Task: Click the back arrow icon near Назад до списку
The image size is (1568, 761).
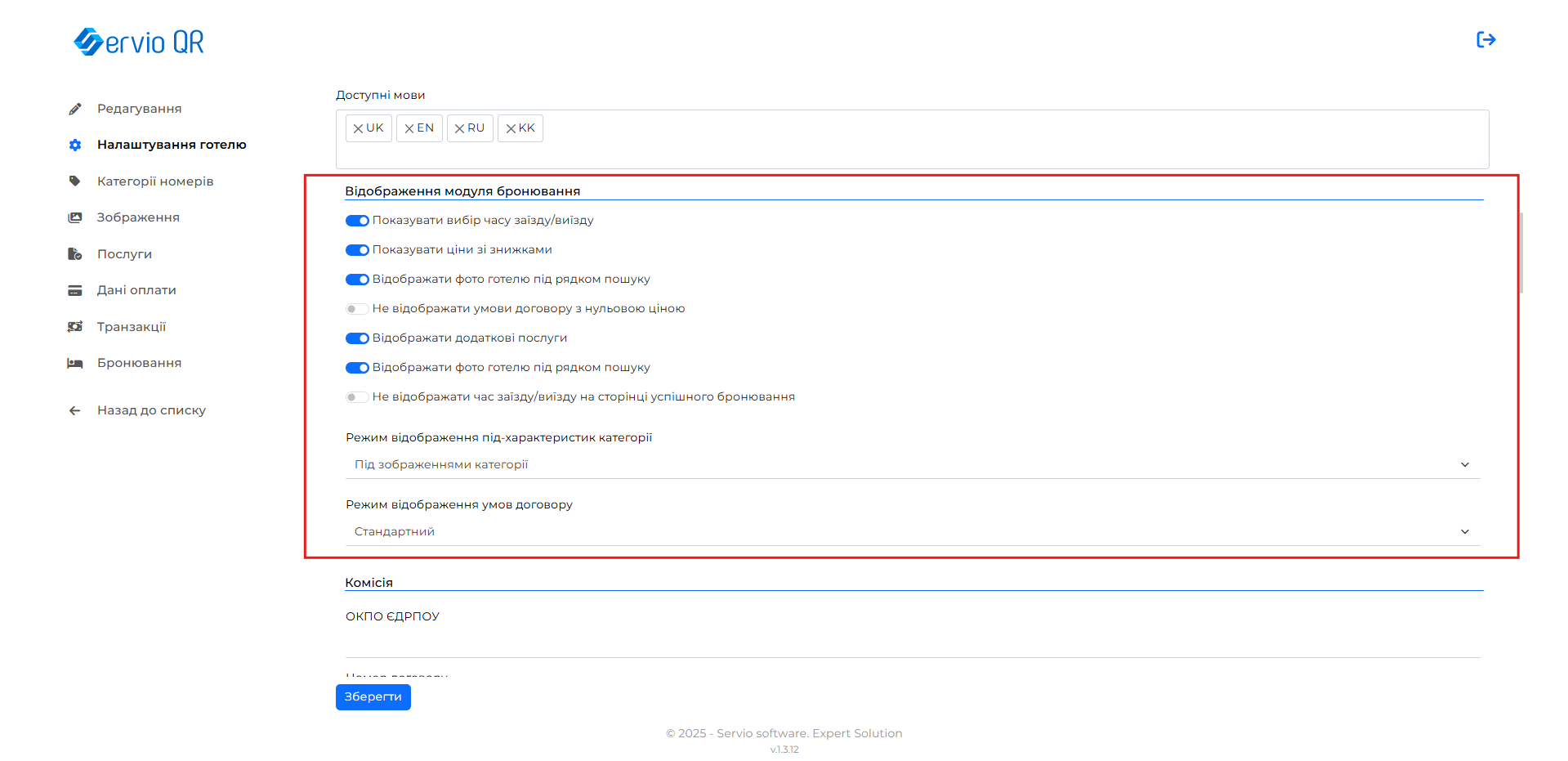Action: [75, 410]
